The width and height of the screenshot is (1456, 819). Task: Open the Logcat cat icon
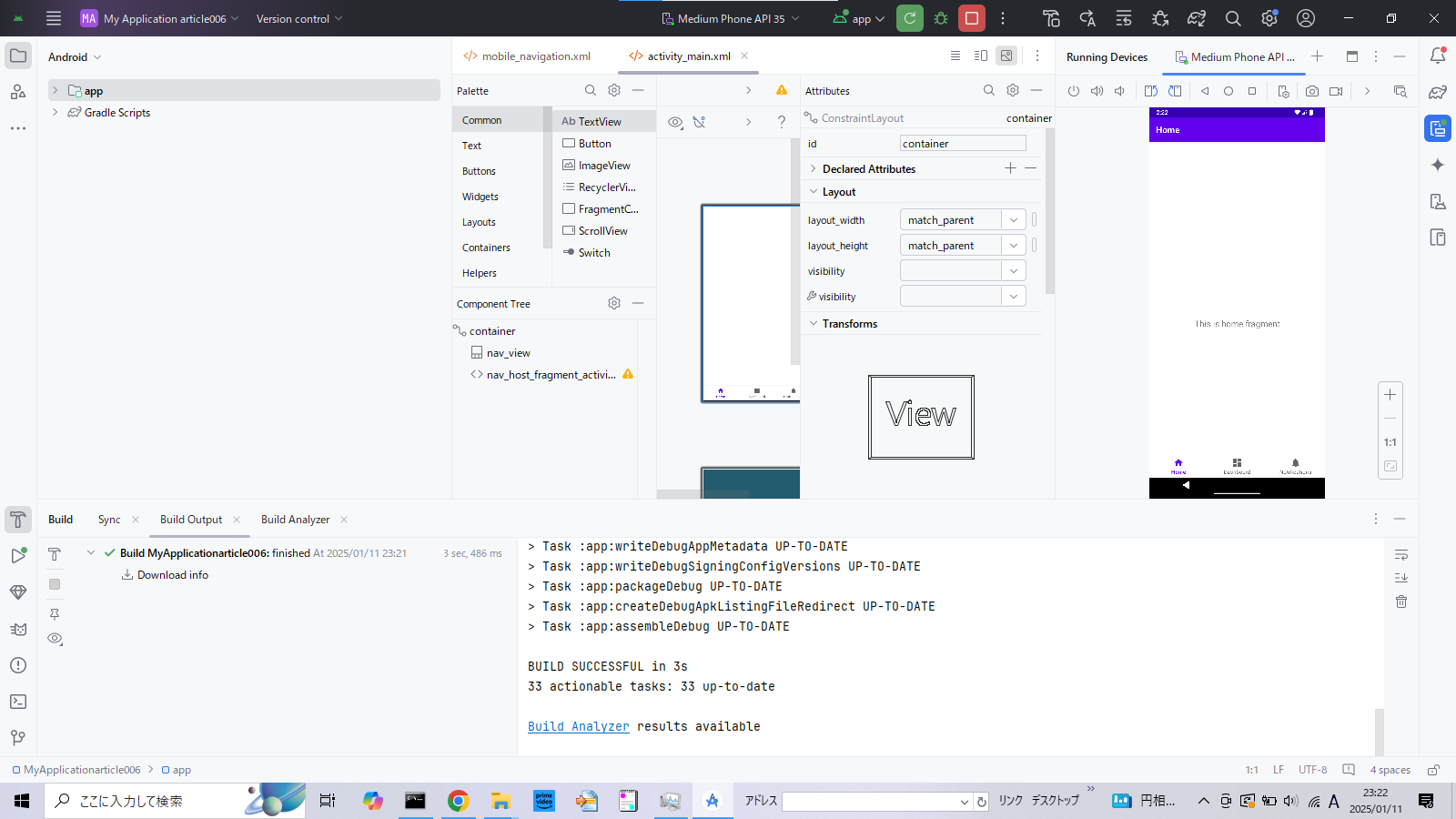[x=18, y=629]
